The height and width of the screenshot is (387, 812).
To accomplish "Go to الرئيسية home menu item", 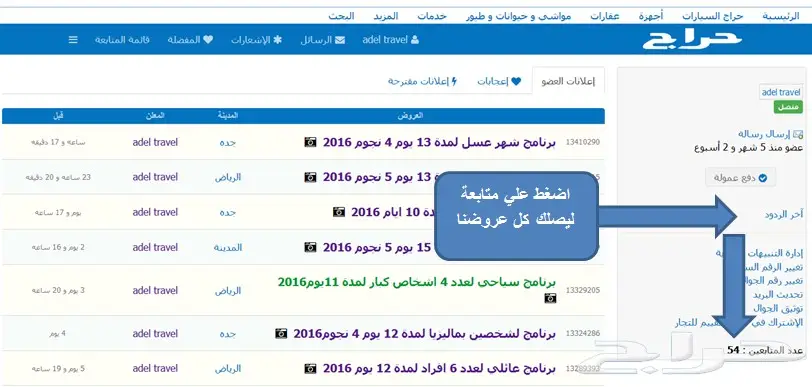I will [x=780, y=16].
